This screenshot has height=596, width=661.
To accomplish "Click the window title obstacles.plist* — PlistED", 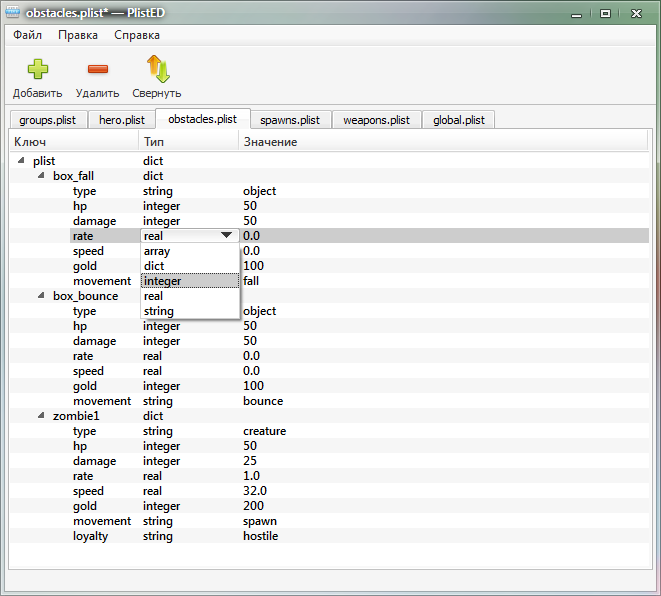I will click(95, 13).
